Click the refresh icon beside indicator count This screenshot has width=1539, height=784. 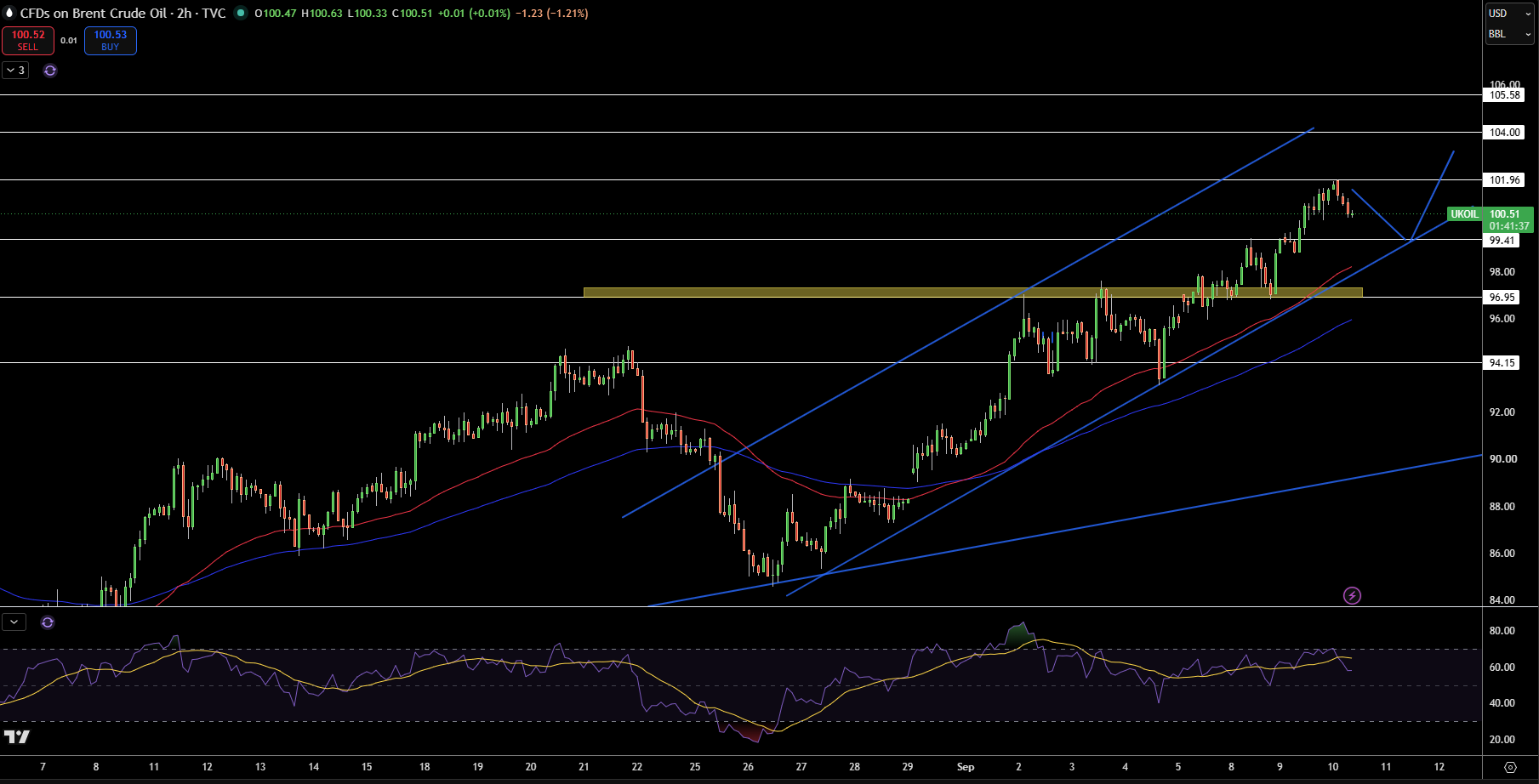click(x=50, y=71)
